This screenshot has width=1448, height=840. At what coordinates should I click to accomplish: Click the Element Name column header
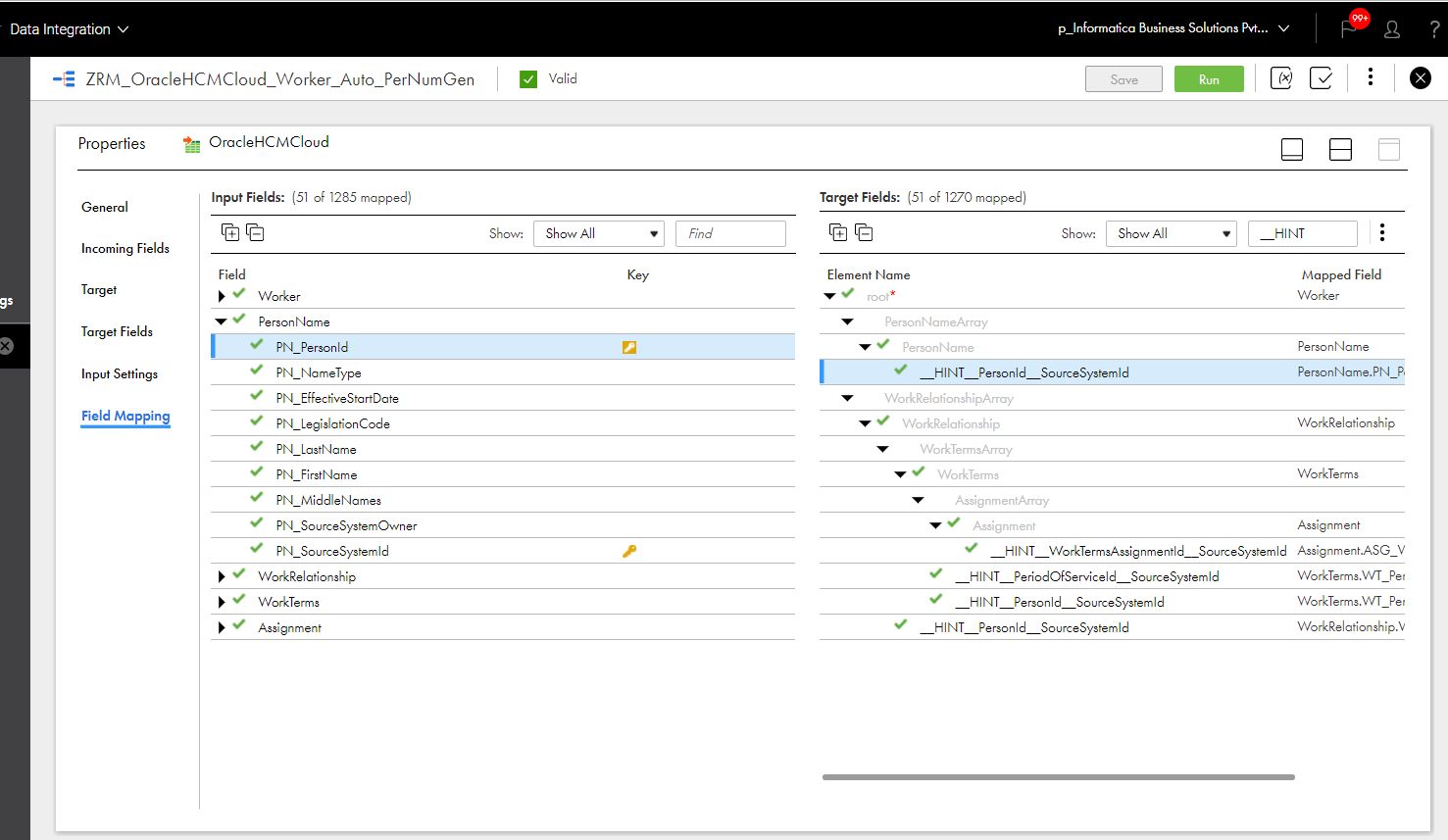point(869,274)
